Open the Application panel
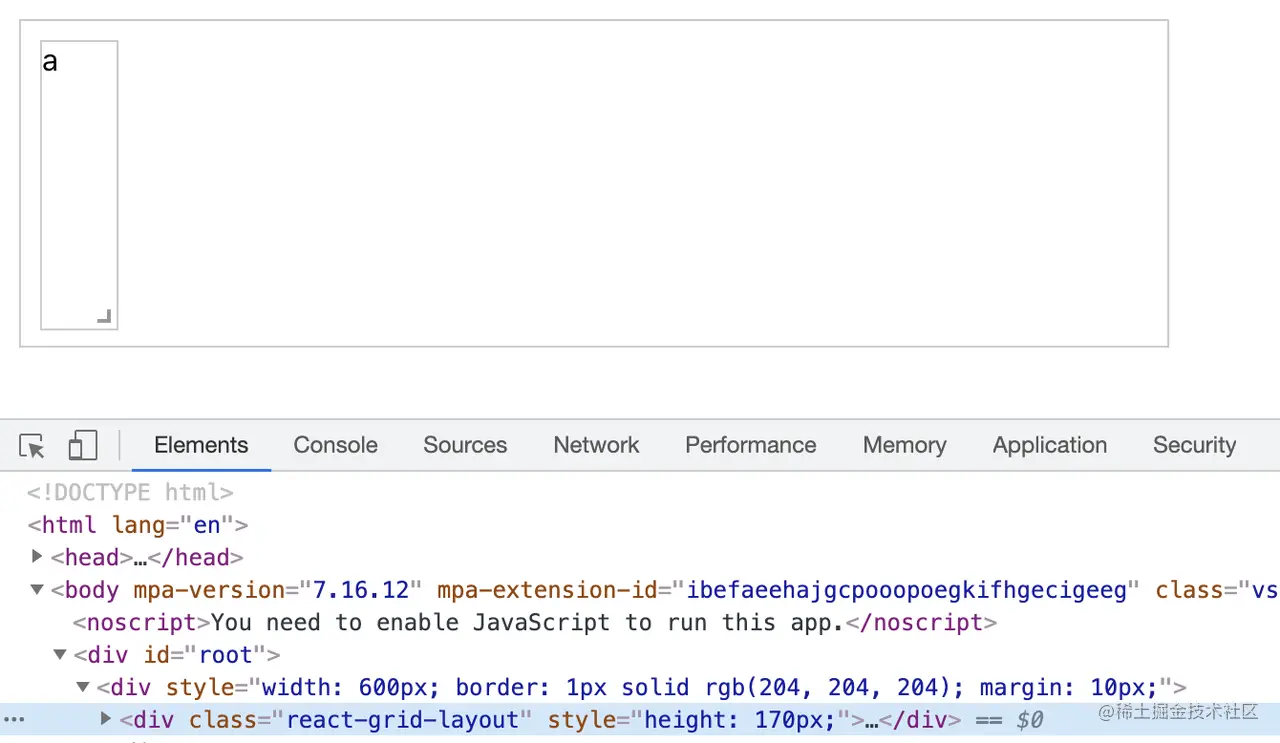Screen dimensions: 1280x743 click(x=1049, y=446)
